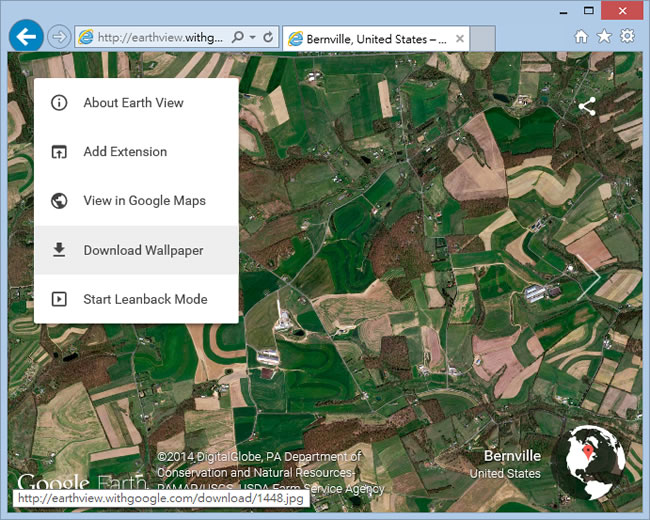Screen dimensions: 650x520
Task: Open the address bar dropdown arrow
Action: tap(252, 37)
